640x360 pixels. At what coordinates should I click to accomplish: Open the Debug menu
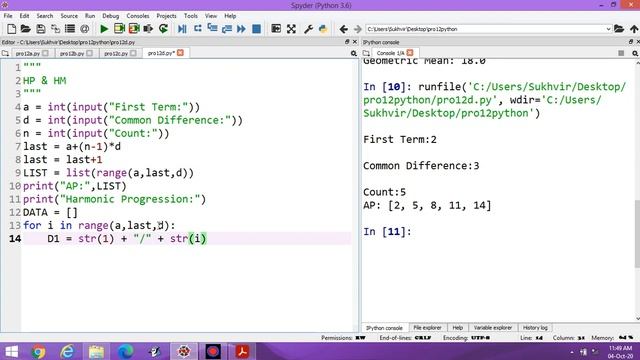click(110, 16)
